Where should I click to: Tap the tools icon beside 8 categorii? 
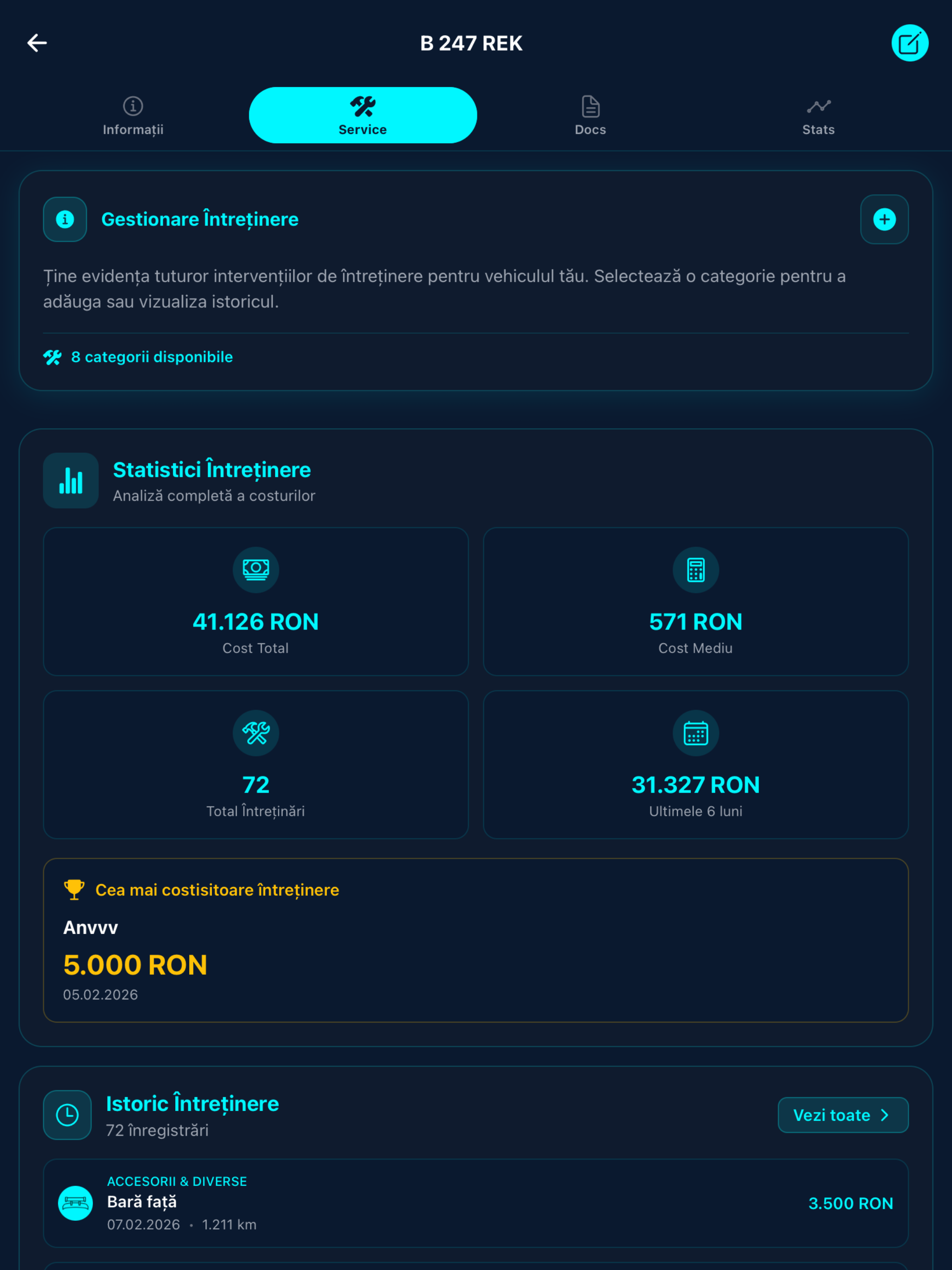click(x=52, y=357)
